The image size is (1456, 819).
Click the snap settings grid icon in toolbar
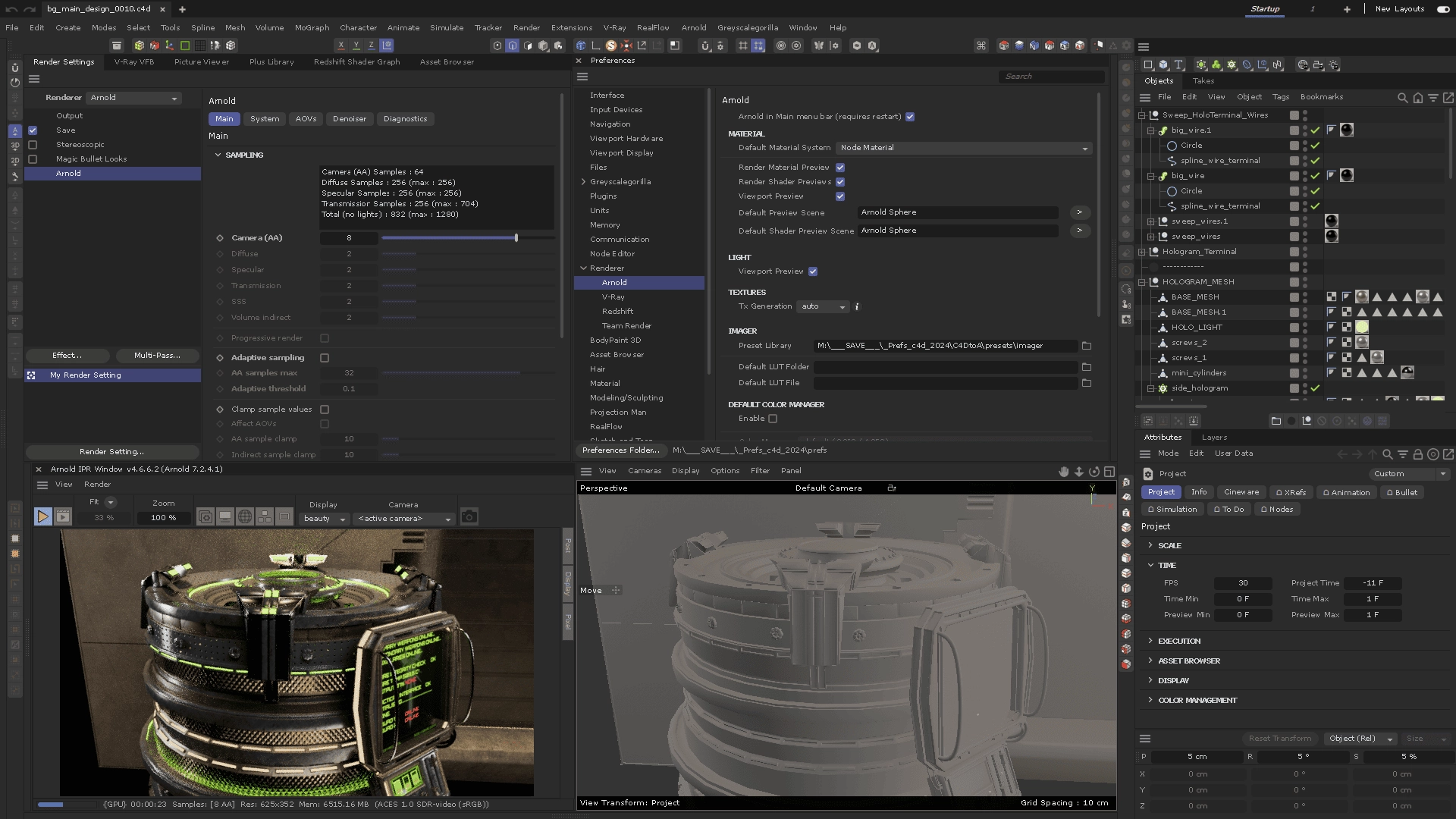click(758, 45)
